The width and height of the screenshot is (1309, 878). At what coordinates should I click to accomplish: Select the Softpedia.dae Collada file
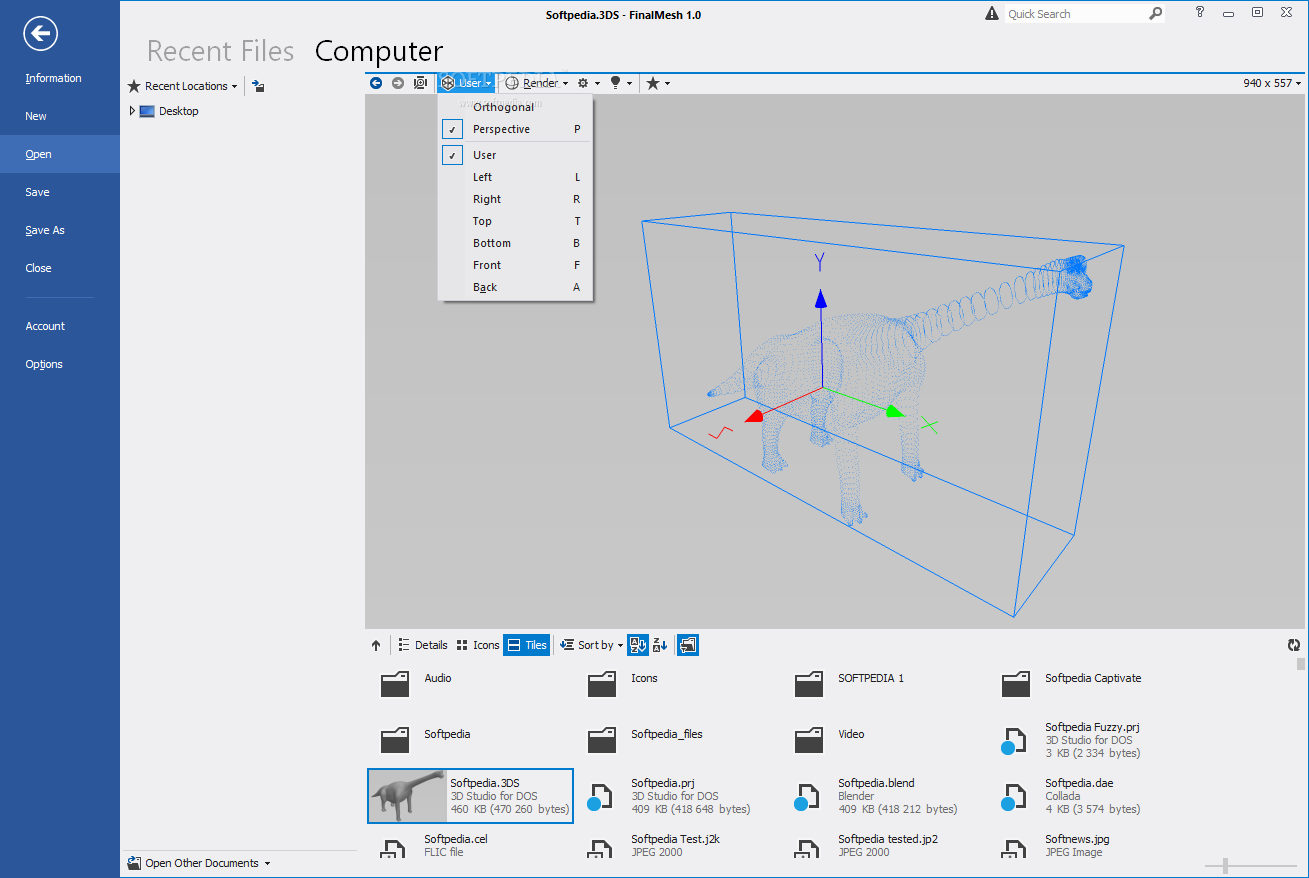pyautogui.click(x=1091, y=796)
